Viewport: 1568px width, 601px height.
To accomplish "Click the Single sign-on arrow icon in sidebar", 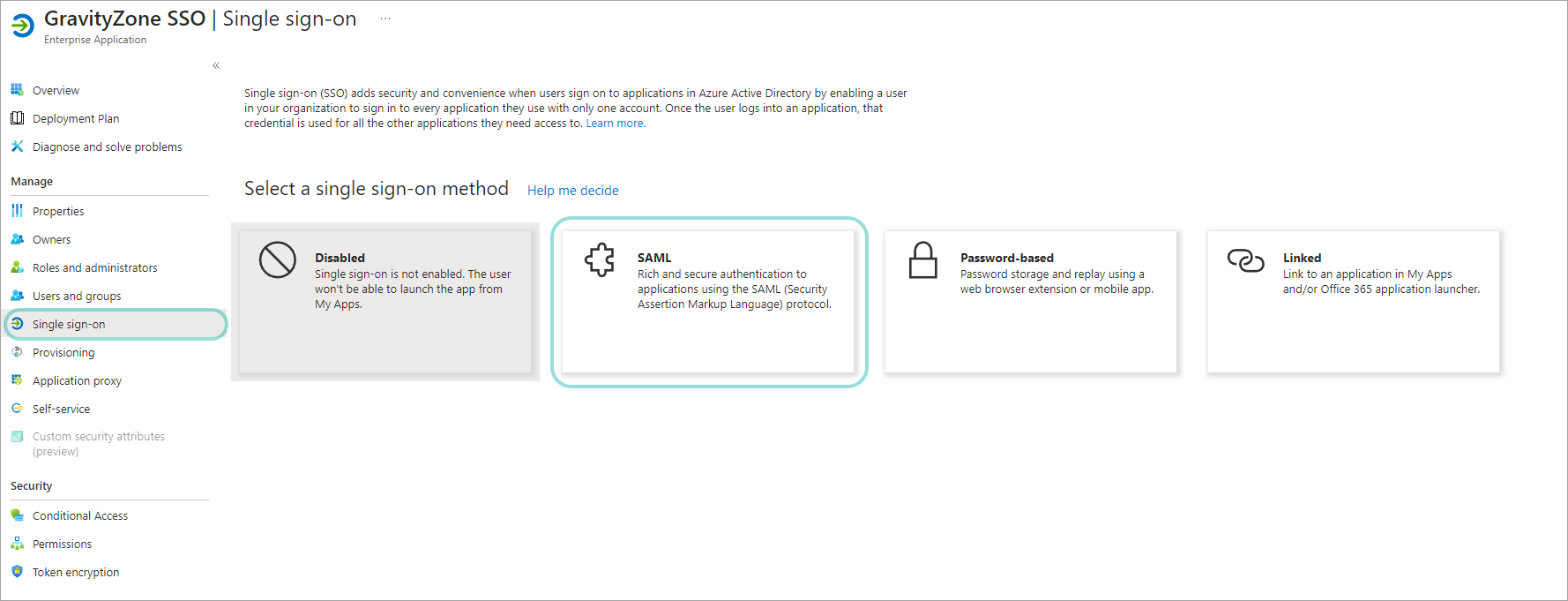I will [17, 324].
